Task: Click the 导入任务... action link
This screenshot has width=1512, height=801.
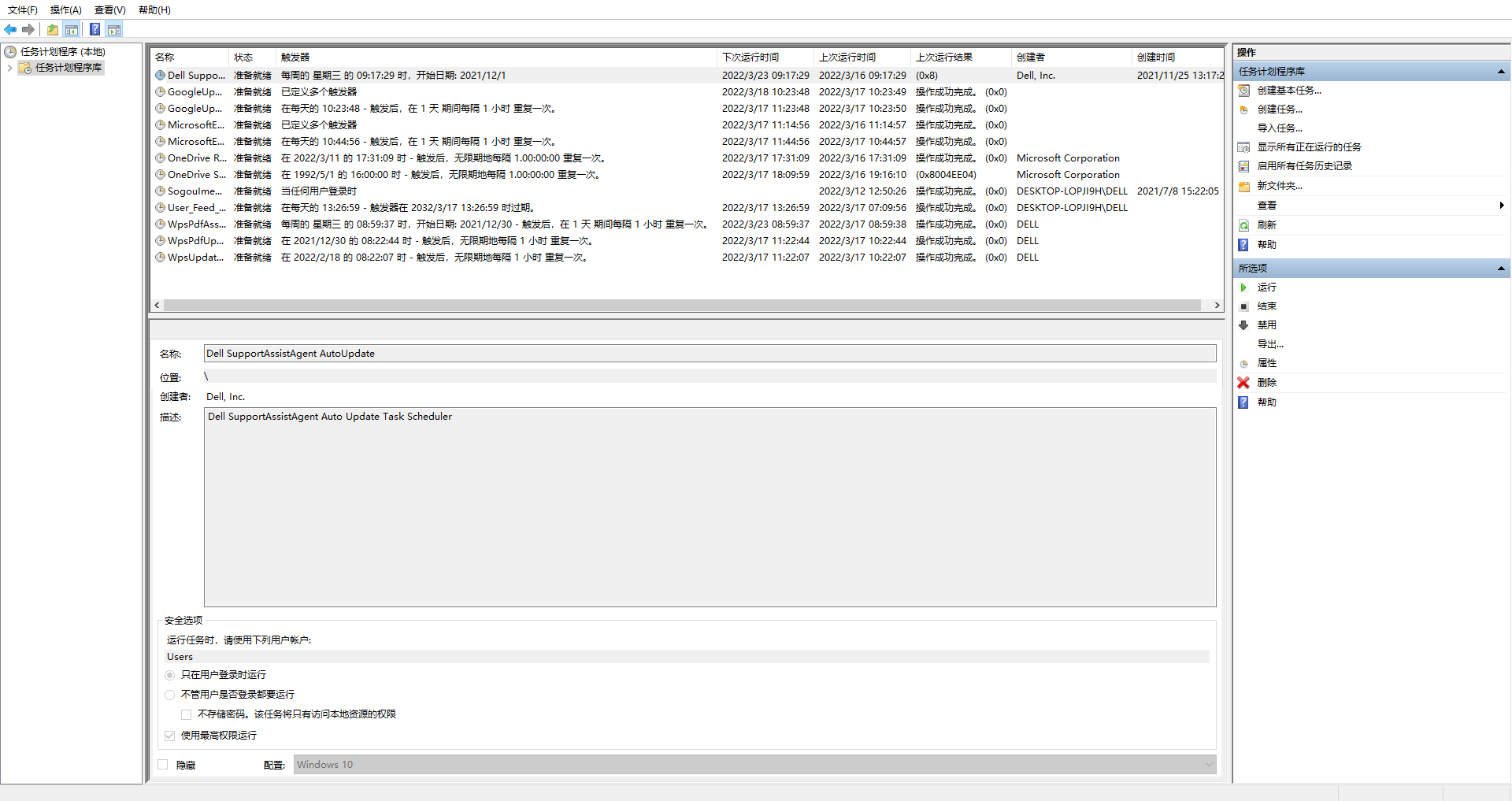Action: coord(1280,128)
